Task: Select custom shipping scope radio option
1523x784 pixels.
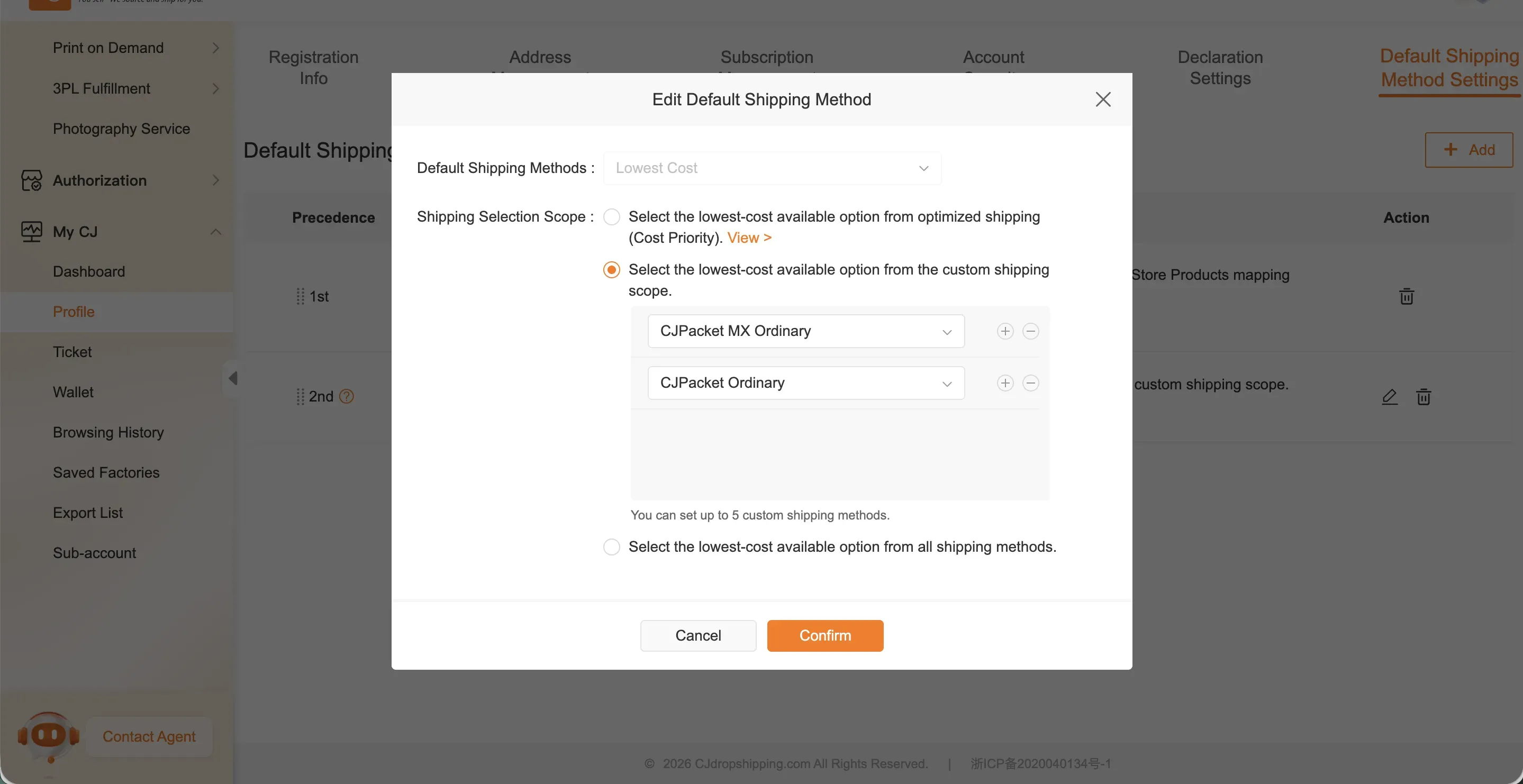Action: click(611, 270)
